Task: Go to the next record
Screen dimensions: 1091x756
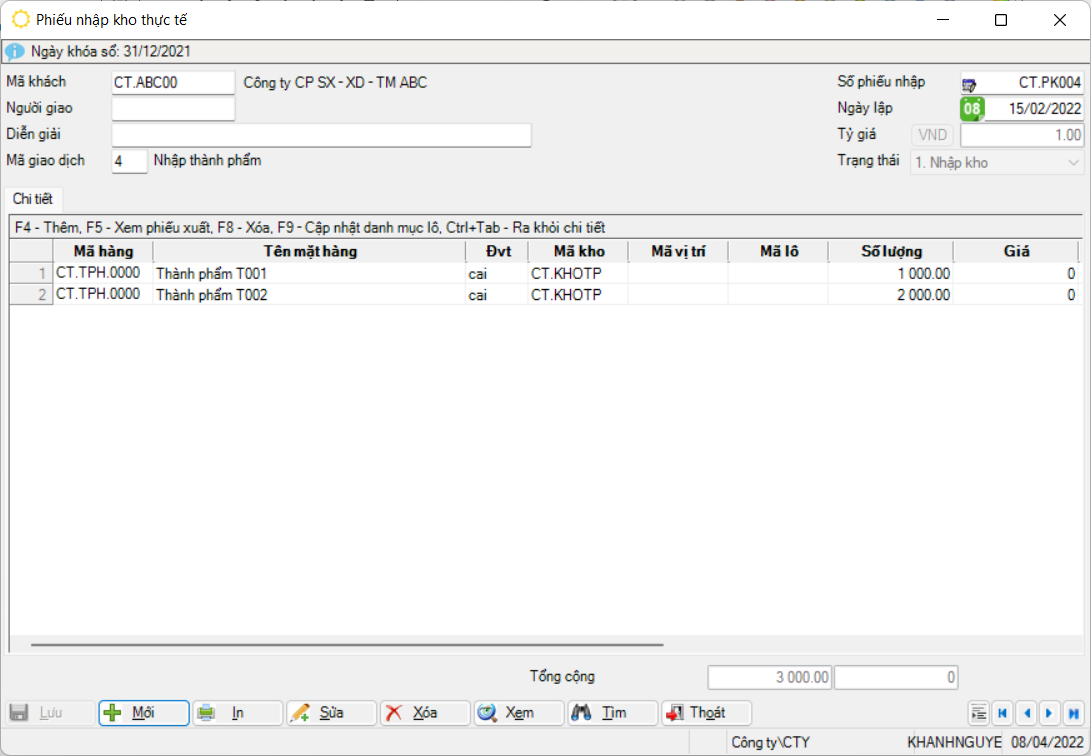Action: click(1049, 713)
